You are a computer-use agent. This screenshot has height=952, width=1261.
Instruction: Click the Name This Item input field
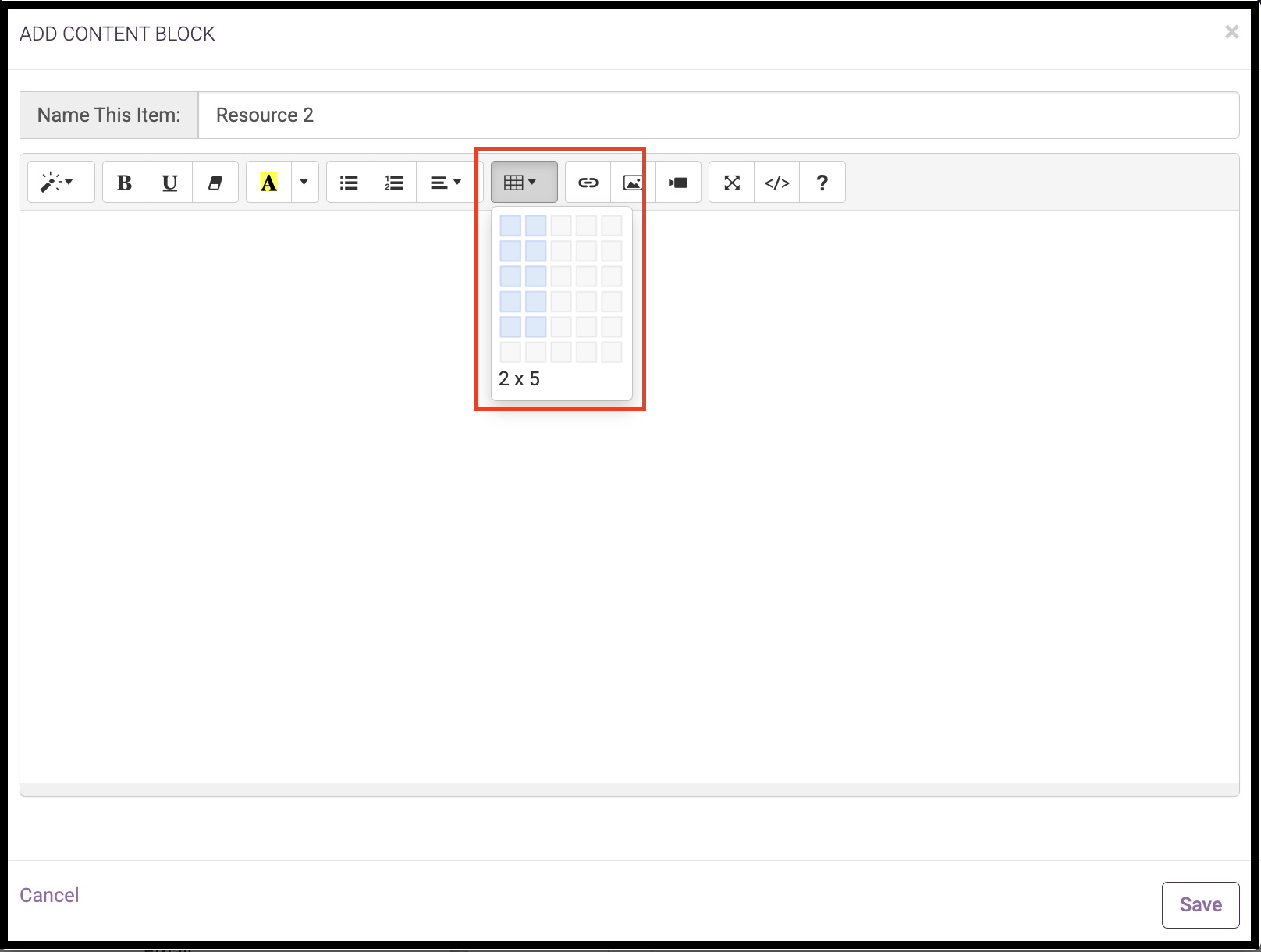click(719, 115)
